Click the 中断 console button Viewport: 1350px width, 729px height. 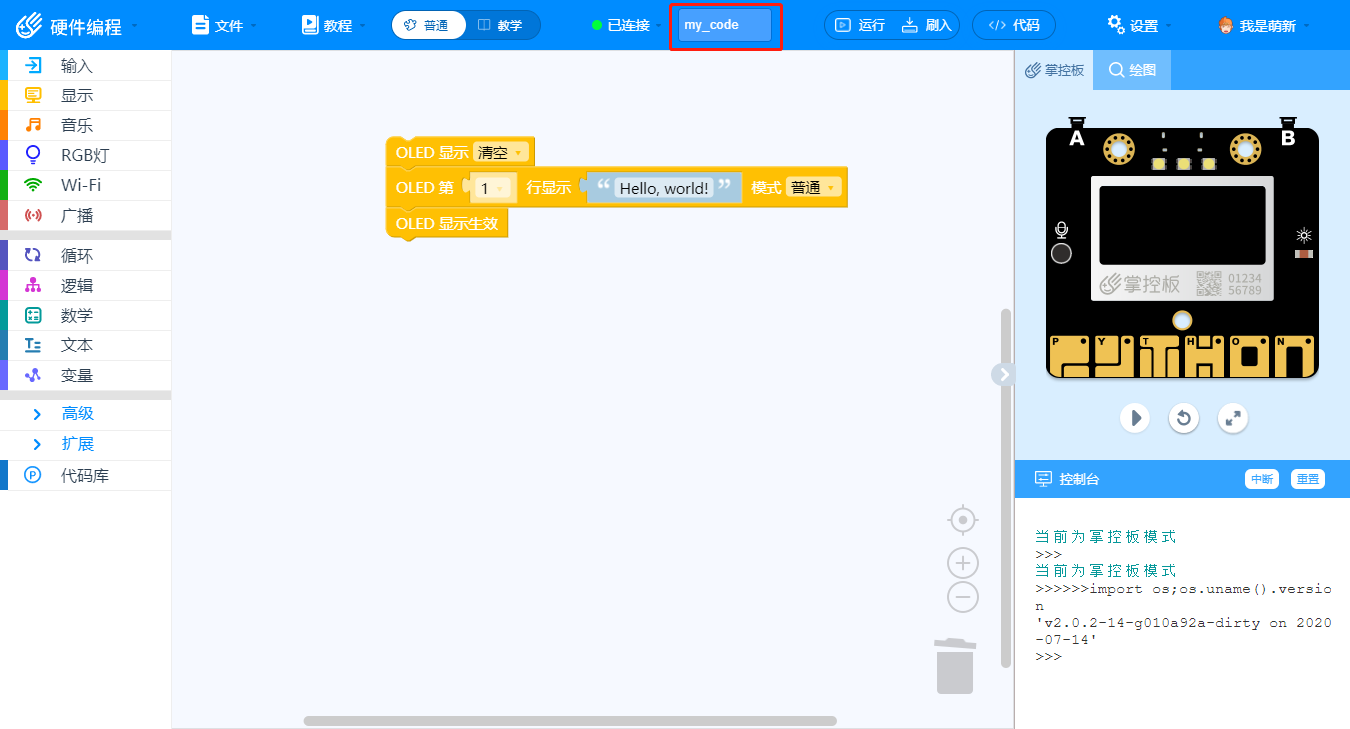point(1262,479)
